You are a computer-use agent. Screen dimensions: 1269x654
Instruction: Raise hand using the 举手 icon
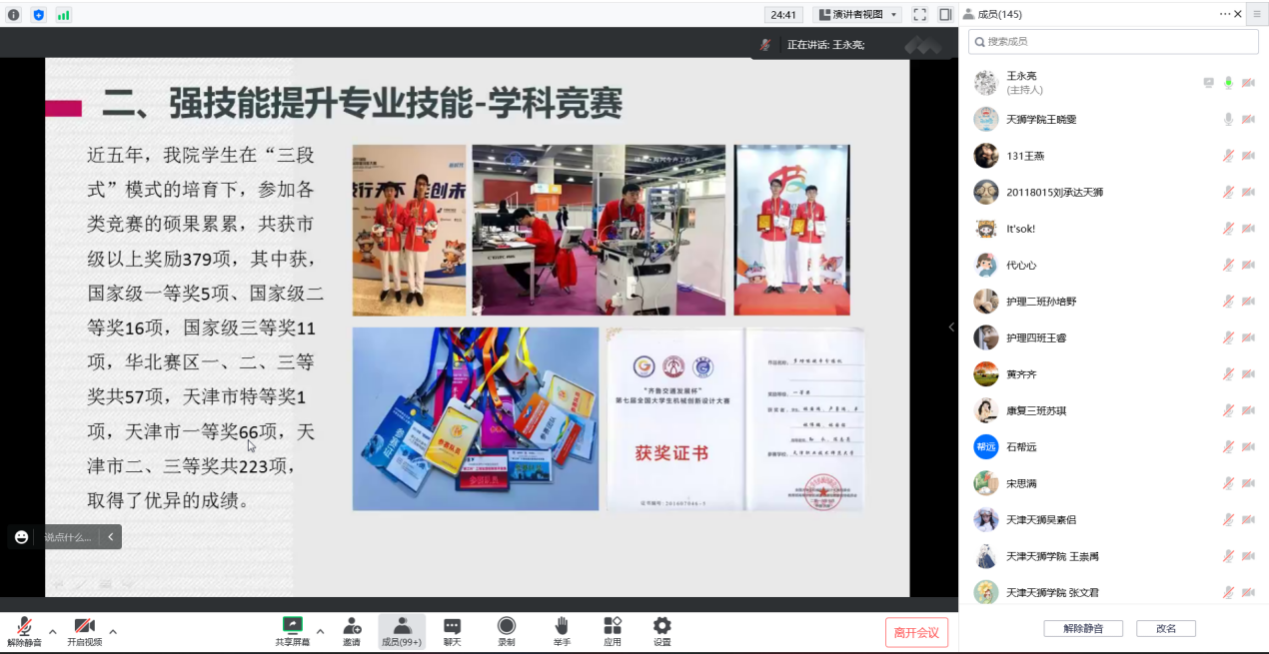click(x=561, y=631)
